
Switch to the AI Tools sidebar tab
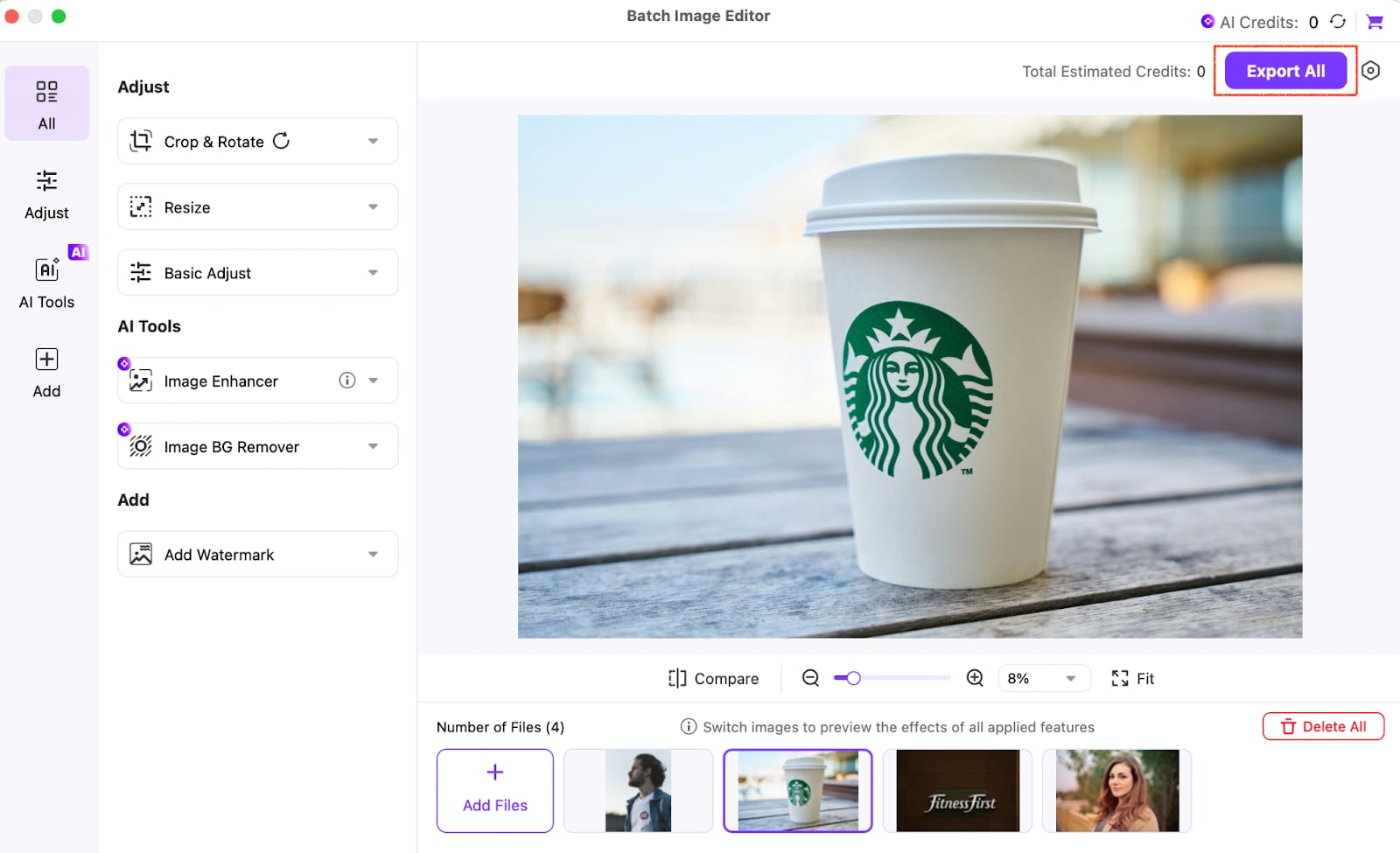[x=46, y=283]
